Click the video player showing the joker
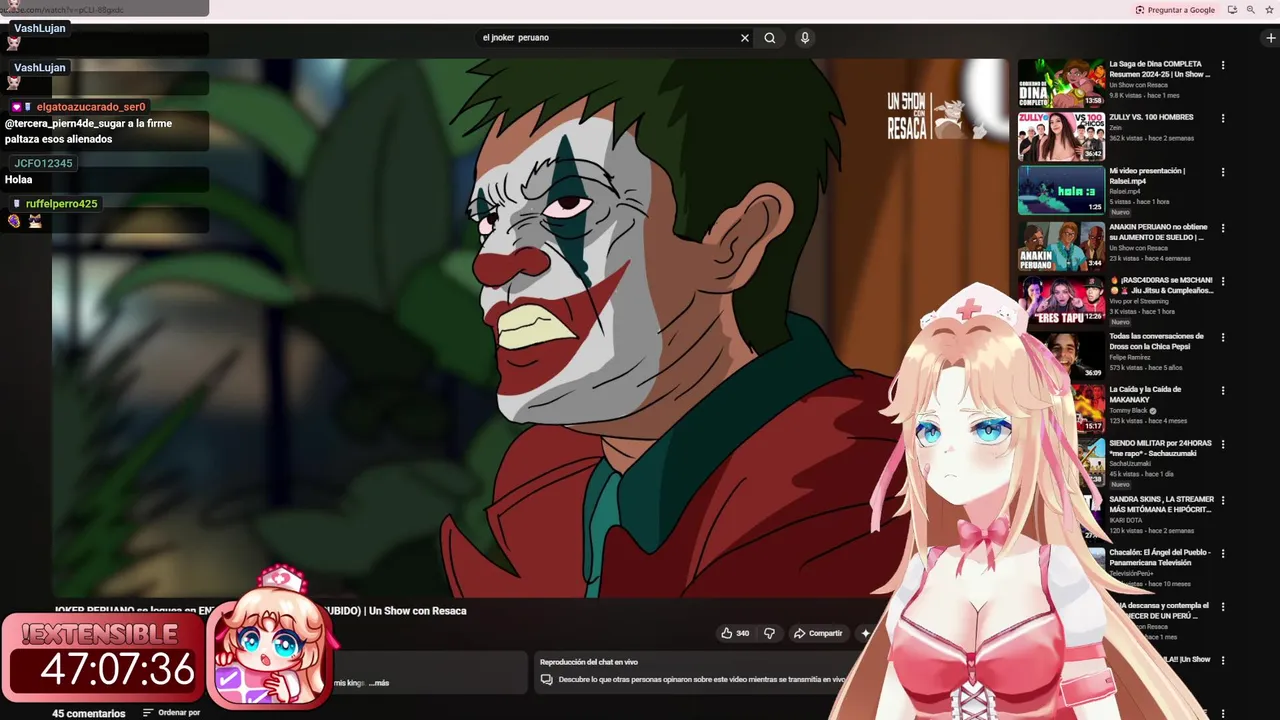 530,328
